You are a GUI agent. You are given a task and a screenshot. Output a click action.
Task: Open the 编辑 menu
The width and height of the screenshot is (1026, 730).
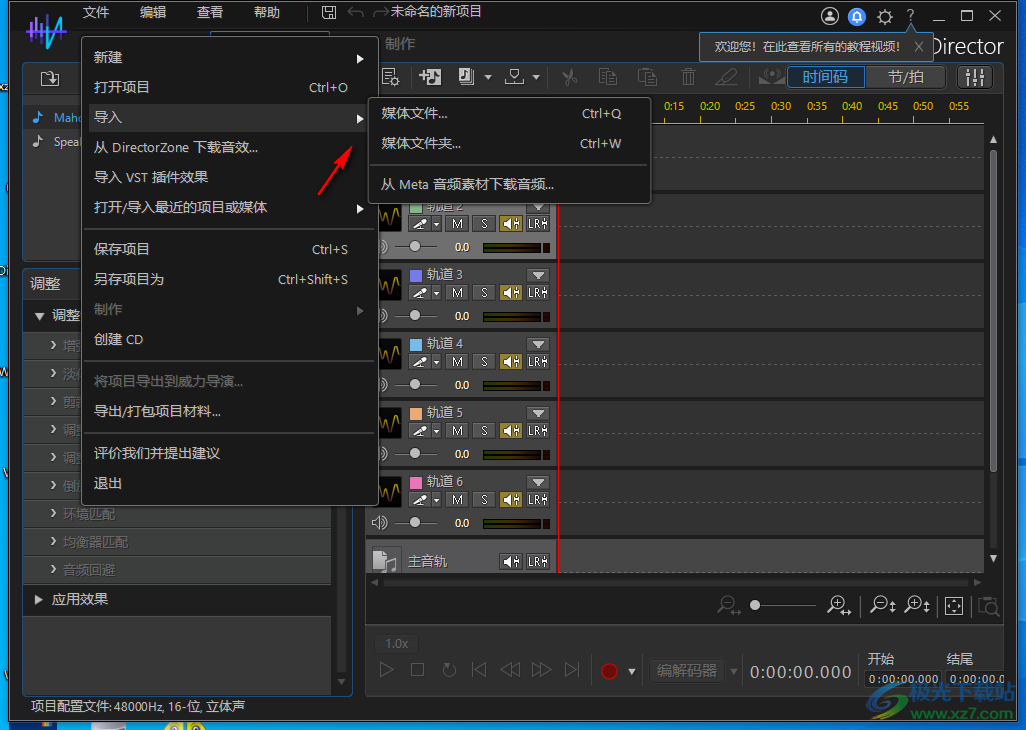click(152, 12)
